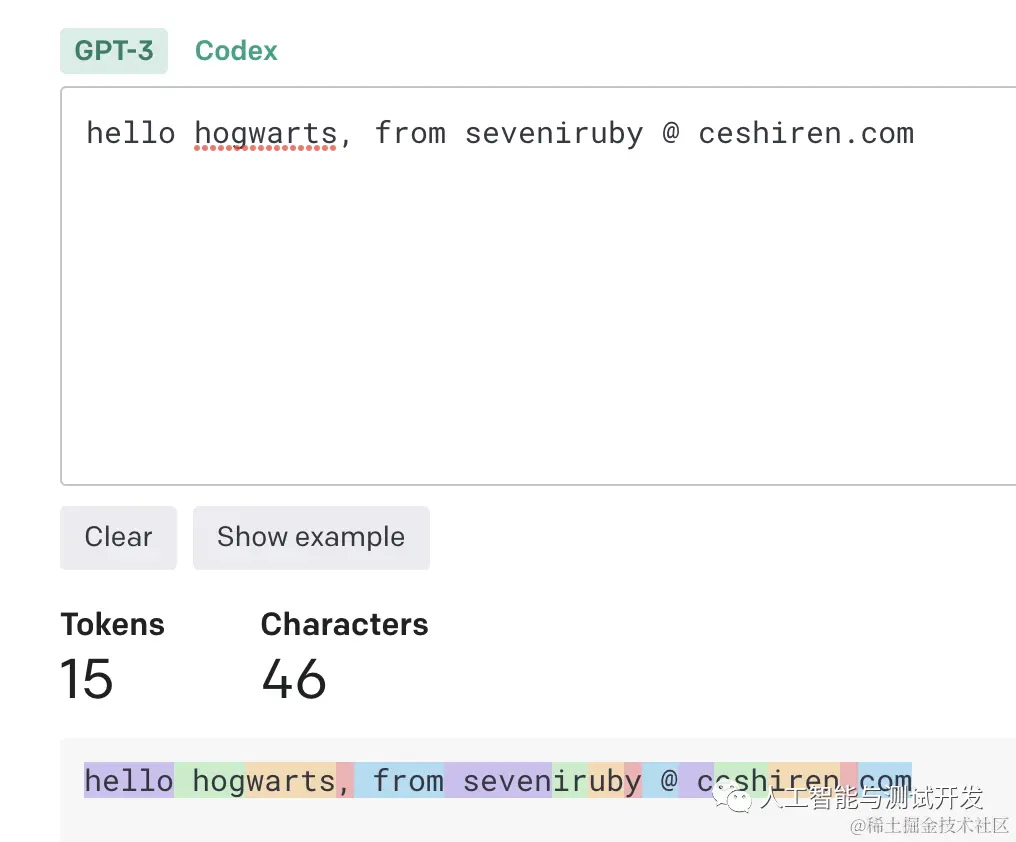
Task: Click inside the tokenizer text input area
Action: (538, 285)
